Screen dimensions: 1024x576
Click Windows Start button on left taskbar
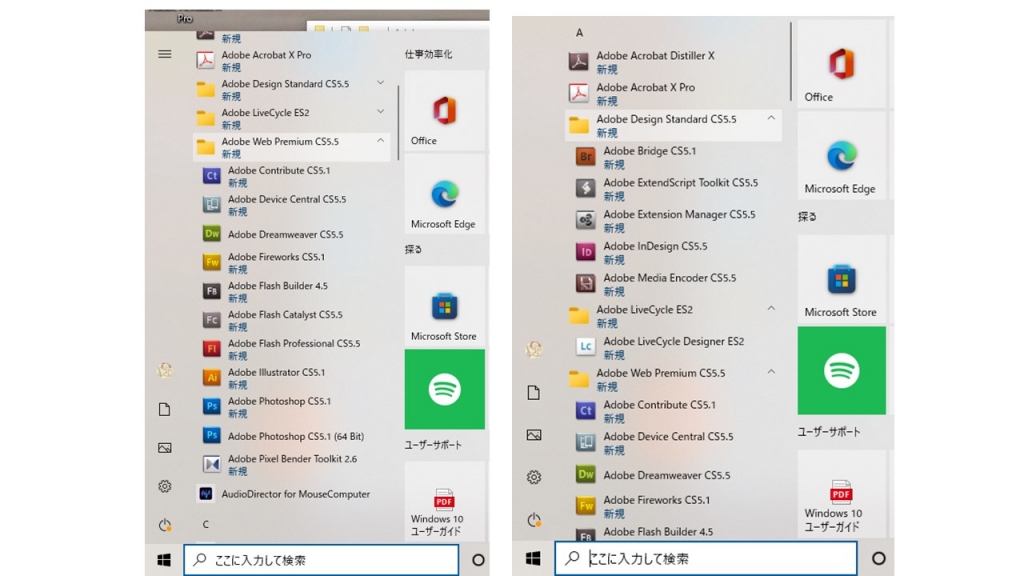click(x=164, y=560)
